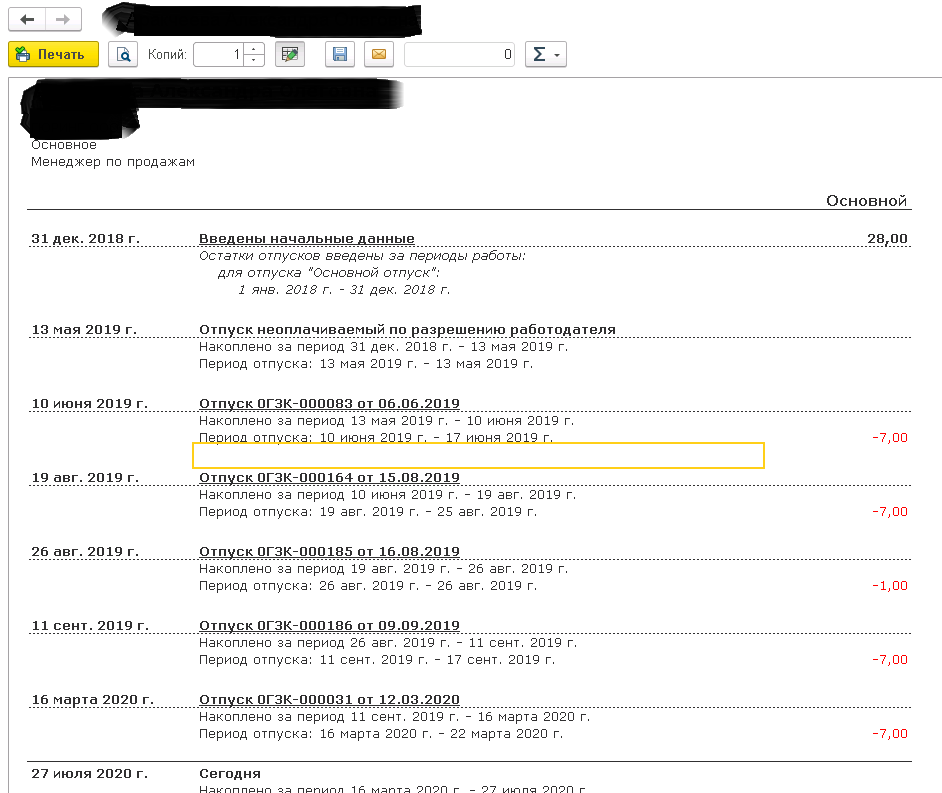The image size is (942, 793).
Task: Open document Отпуск 0ГЗК-000164 от 15.08.2019
Action: pyautogui.click(x=329, y=477)
